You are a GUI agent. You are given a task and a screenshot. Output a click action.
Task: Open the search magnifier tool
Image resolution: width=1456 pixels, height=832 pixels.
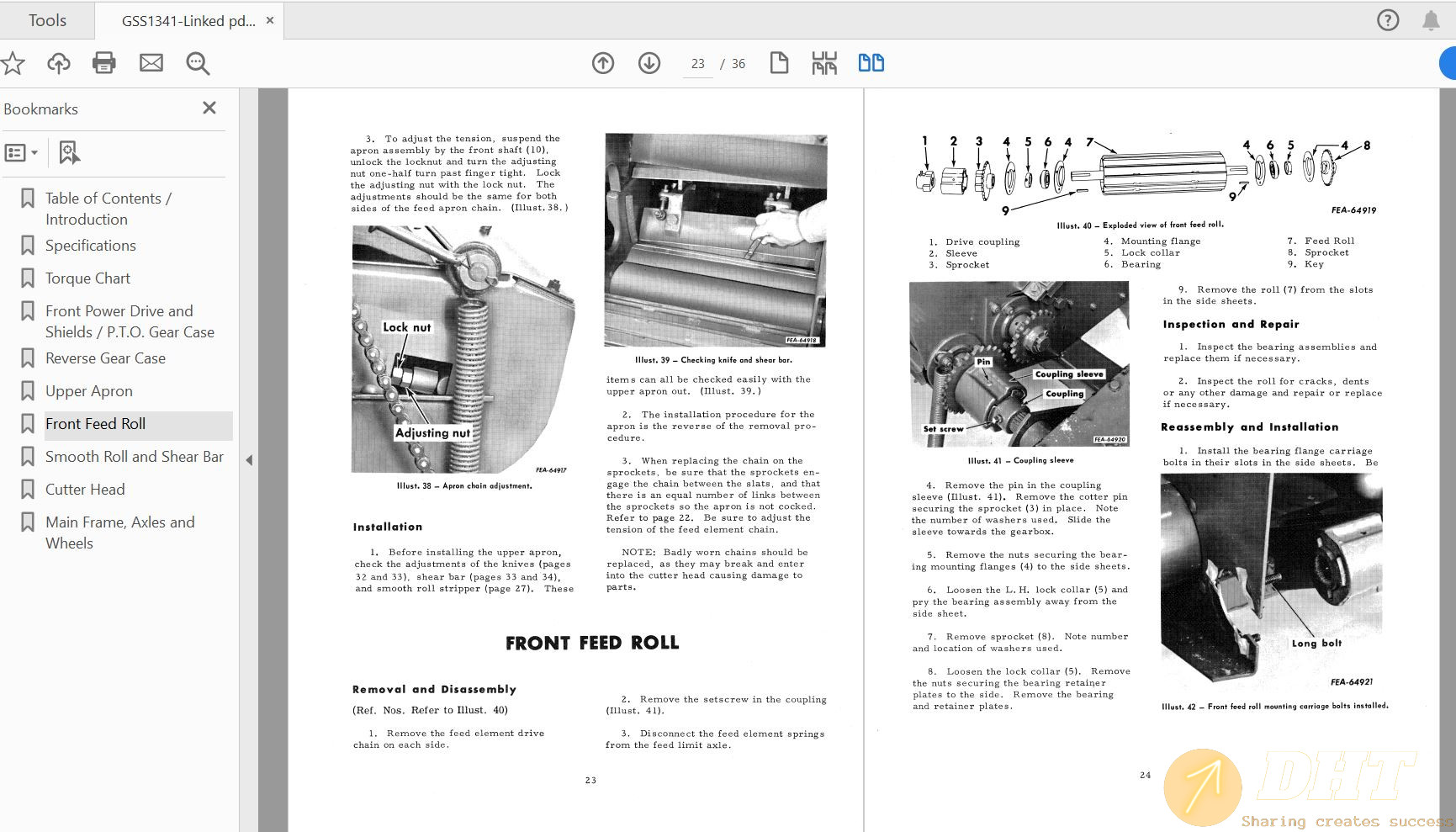click(x=198, y=63)
